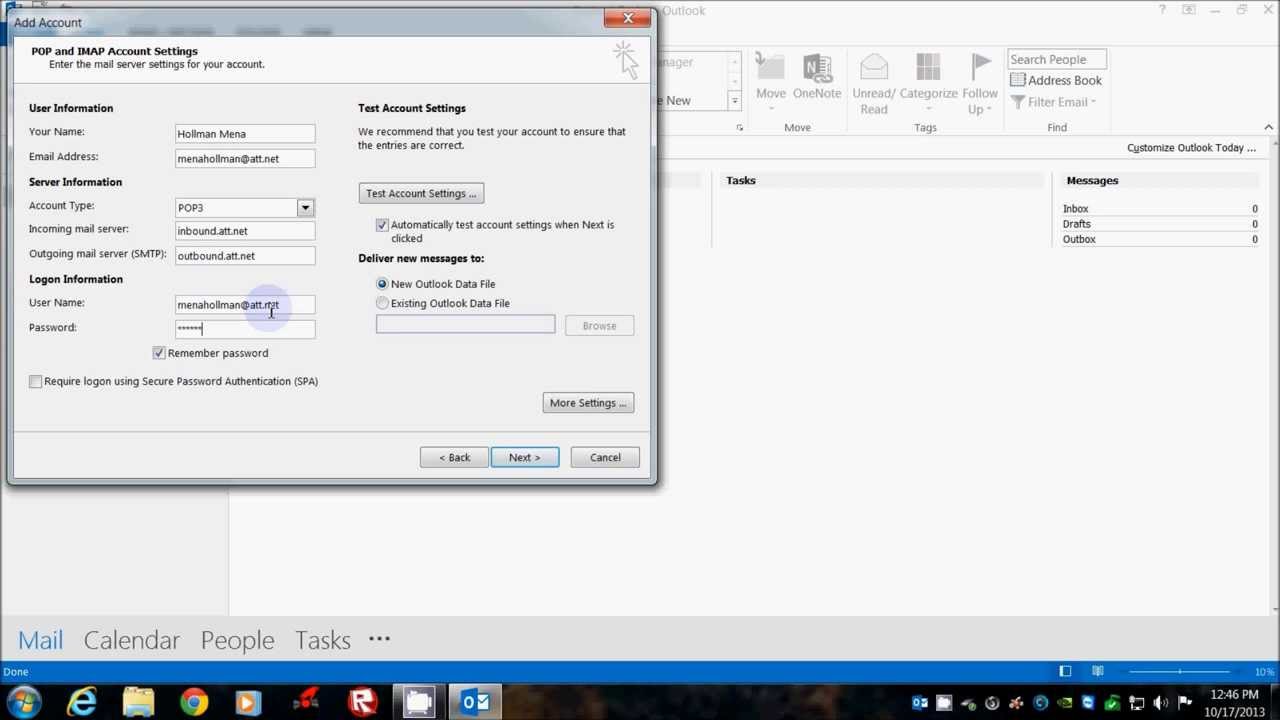
Task: Launch Google Chrome from taskbar
Action: click(x=194, y=702)
